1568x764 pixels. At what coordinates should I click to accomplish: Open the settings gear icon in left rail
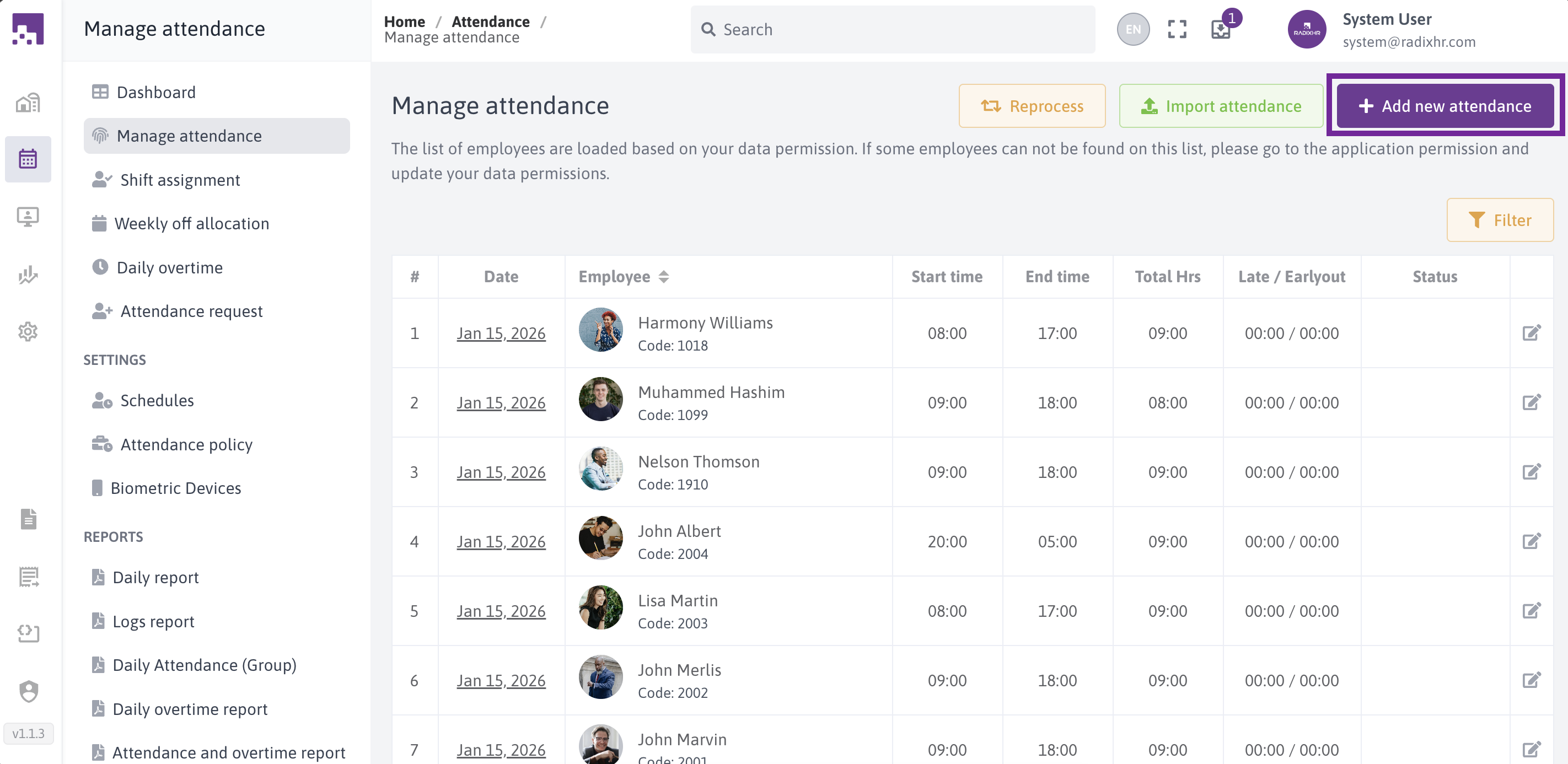[x=28, y=332]
